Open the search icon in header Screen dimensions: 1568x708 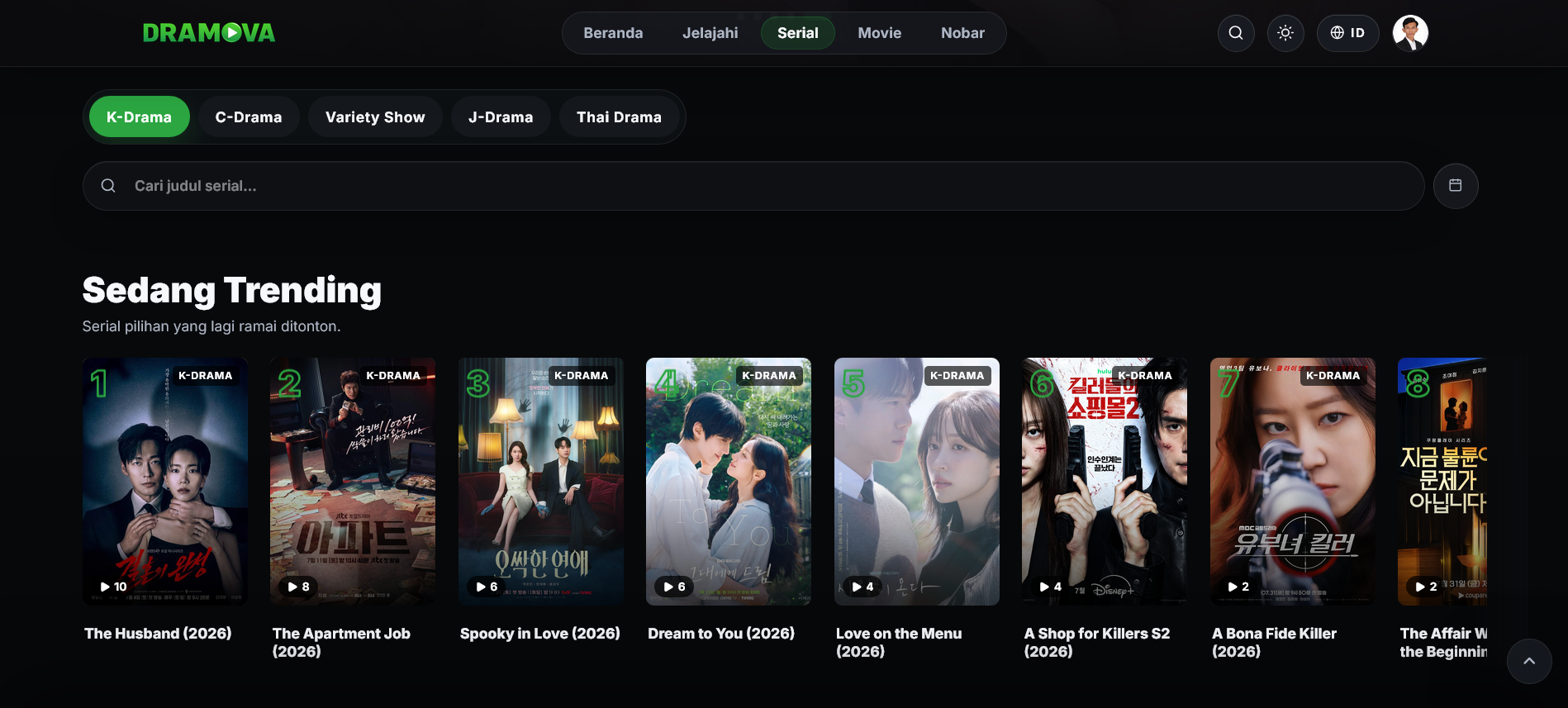point(1236,33)
